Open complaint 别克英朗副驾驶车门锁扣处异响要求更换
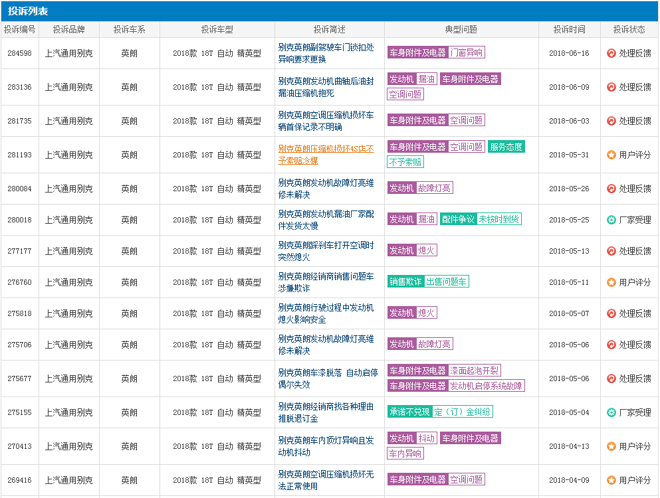Viewport: 660px width, 498px height. 326,53
